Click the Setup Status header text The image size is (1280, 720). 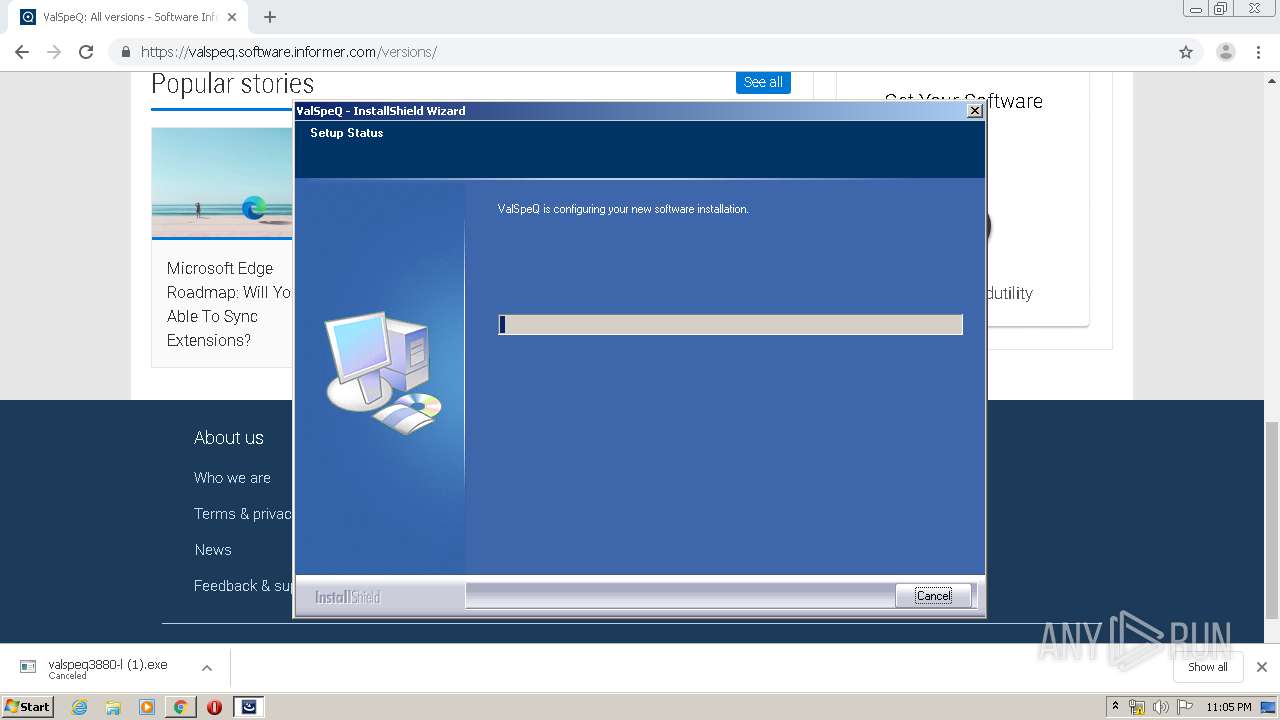(x=347, y=133)
